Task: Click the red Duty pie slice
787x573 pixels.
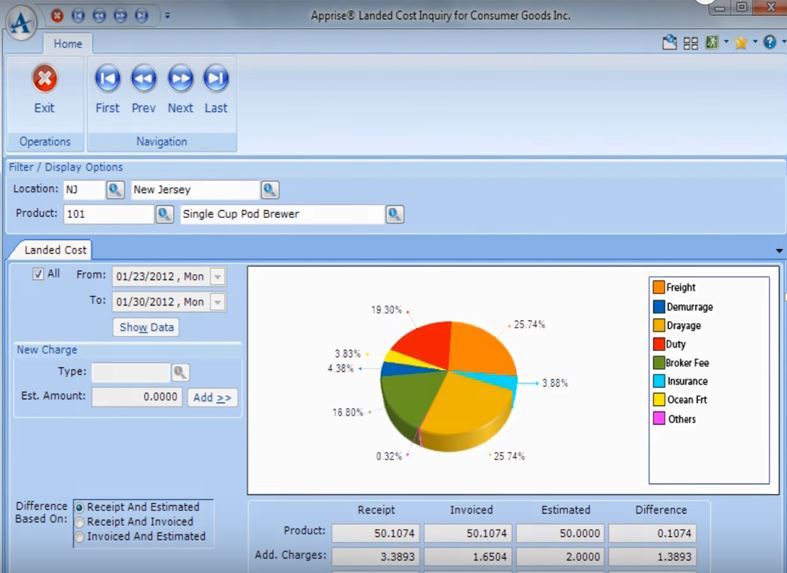Action: pyautogui.click(x=427, y=344)
